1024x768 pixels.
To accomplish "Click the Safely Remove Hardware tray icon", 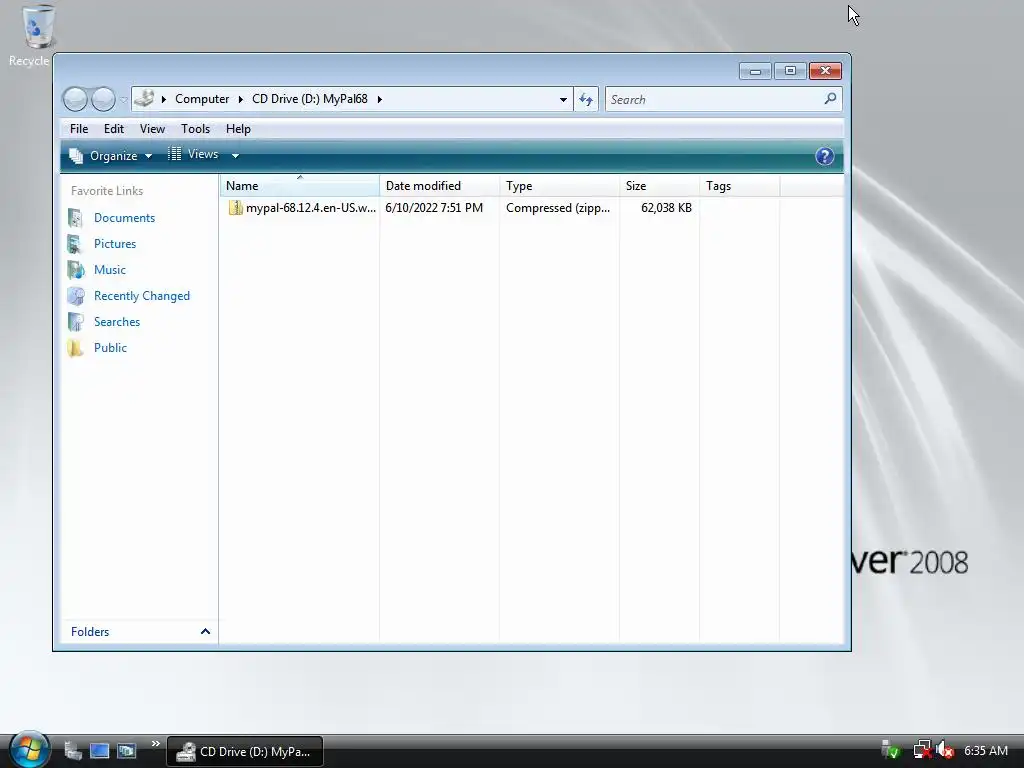I will click(890, 750).
